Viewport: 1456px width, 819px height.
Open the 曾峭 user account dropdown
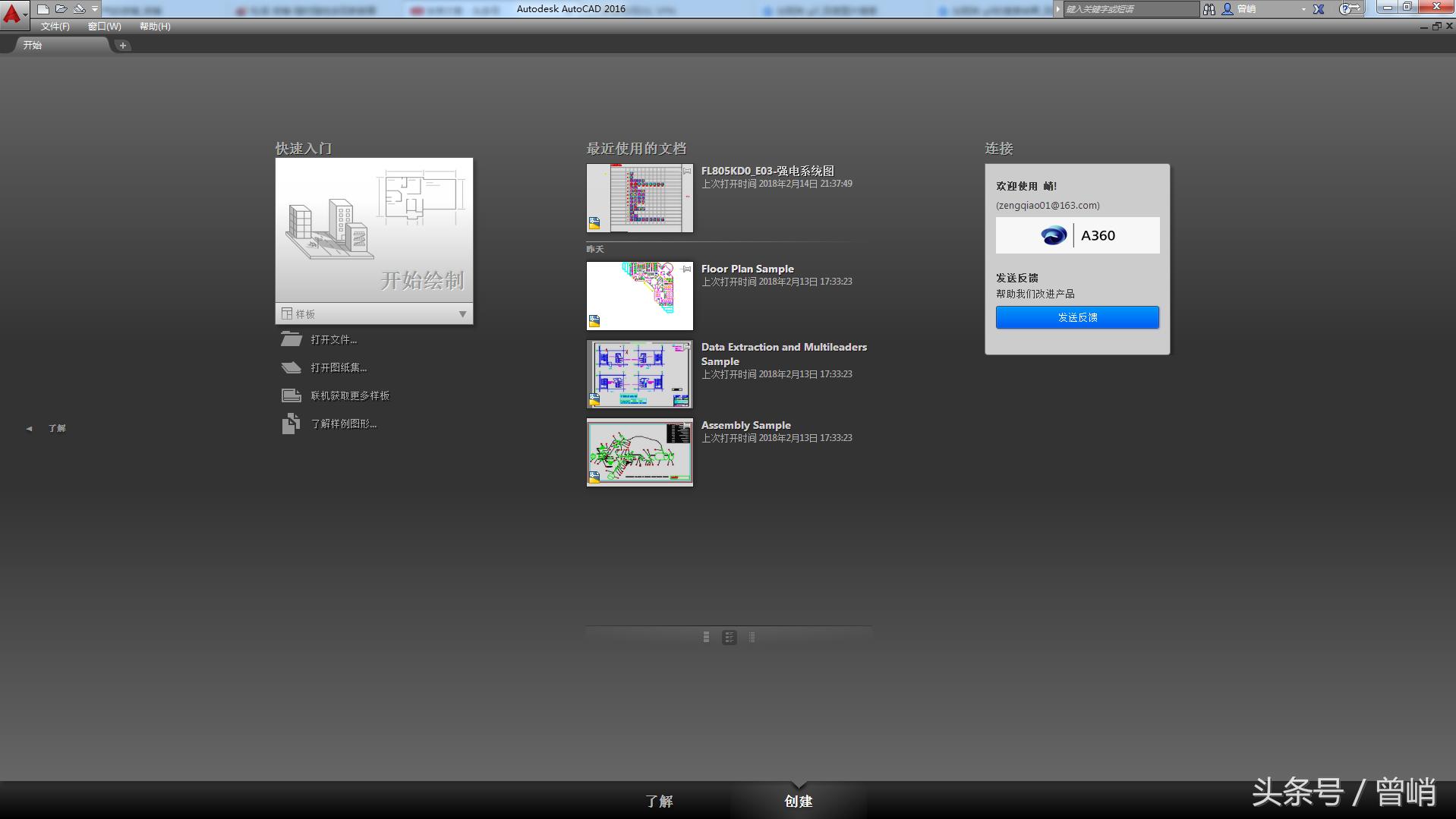1264,9
